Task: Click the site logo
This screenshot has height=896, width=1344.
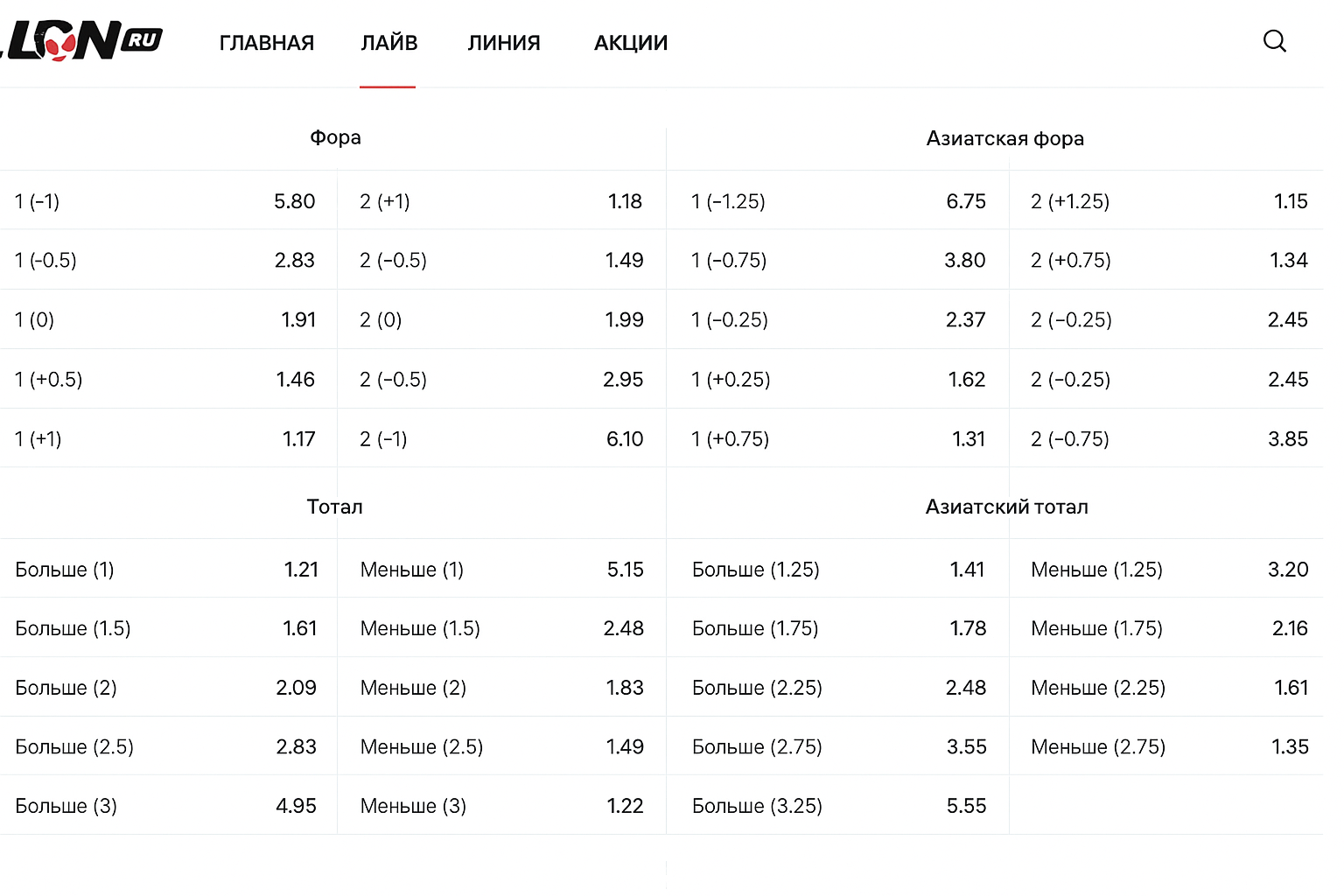Action: pos(83,41)
